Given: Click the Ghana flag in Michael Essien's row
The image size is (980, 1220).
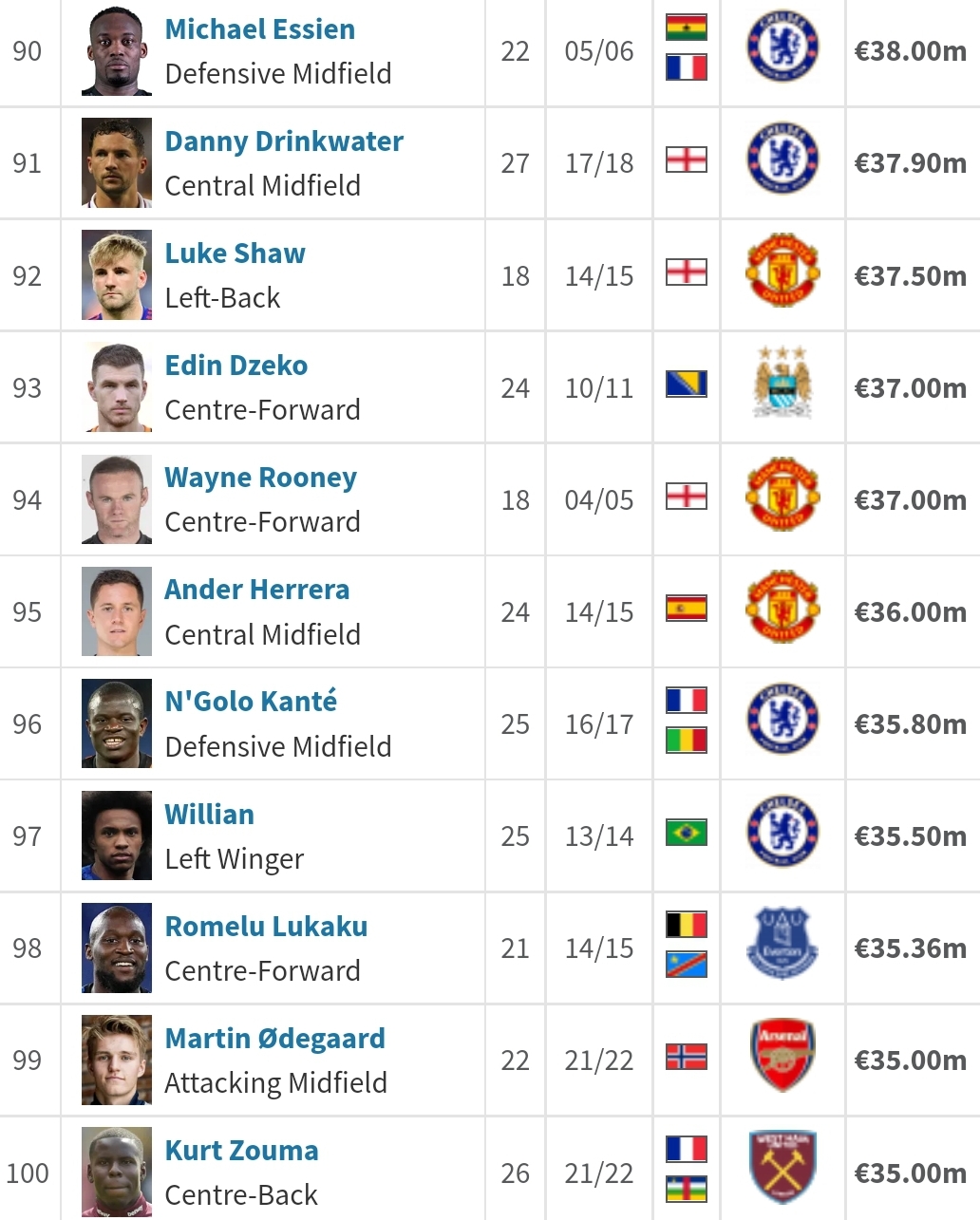Looking at the screenshot, I should pos(687,28).
